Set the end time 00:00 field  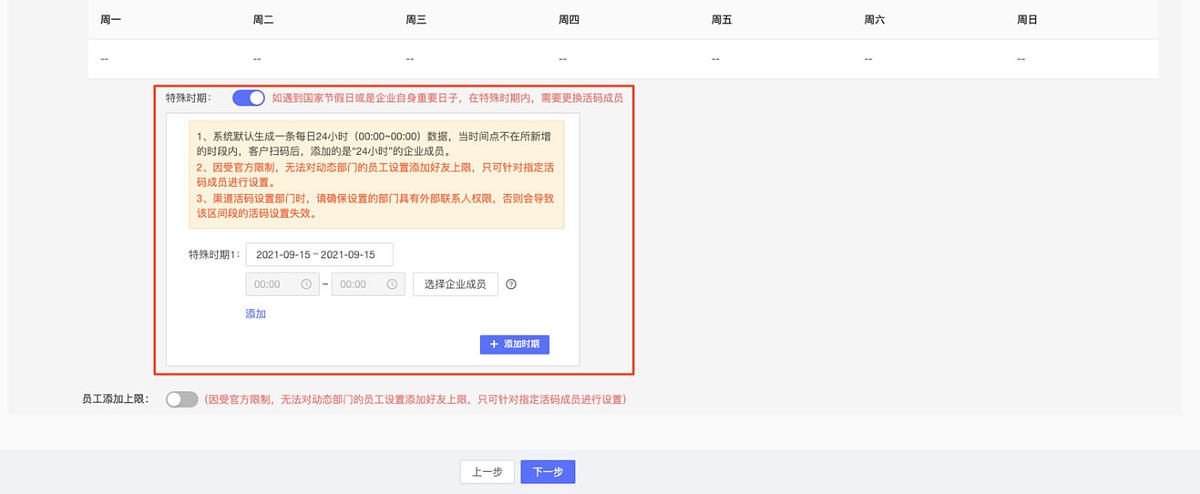click(368, 284)
